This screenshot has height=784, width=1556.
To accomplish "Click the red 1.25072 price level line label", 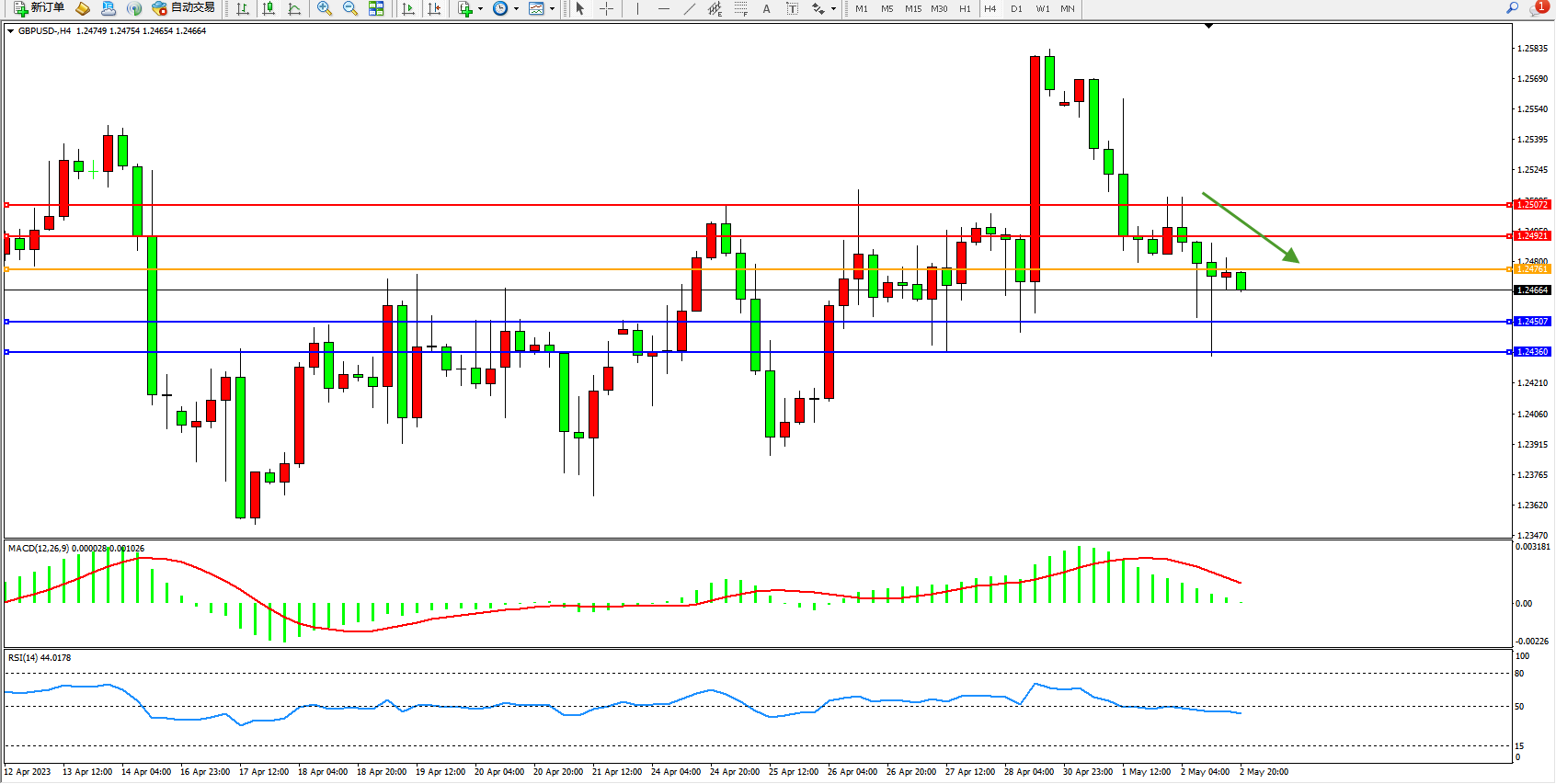I will tap(1532, 205).
